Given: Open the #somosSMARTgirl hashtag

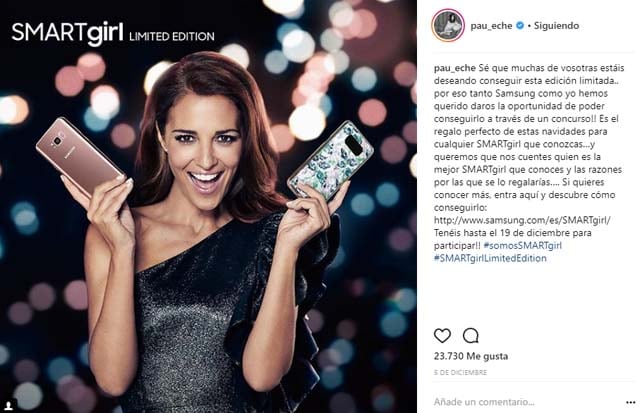Looking at the screenshot, I should [x=522, y=245].
